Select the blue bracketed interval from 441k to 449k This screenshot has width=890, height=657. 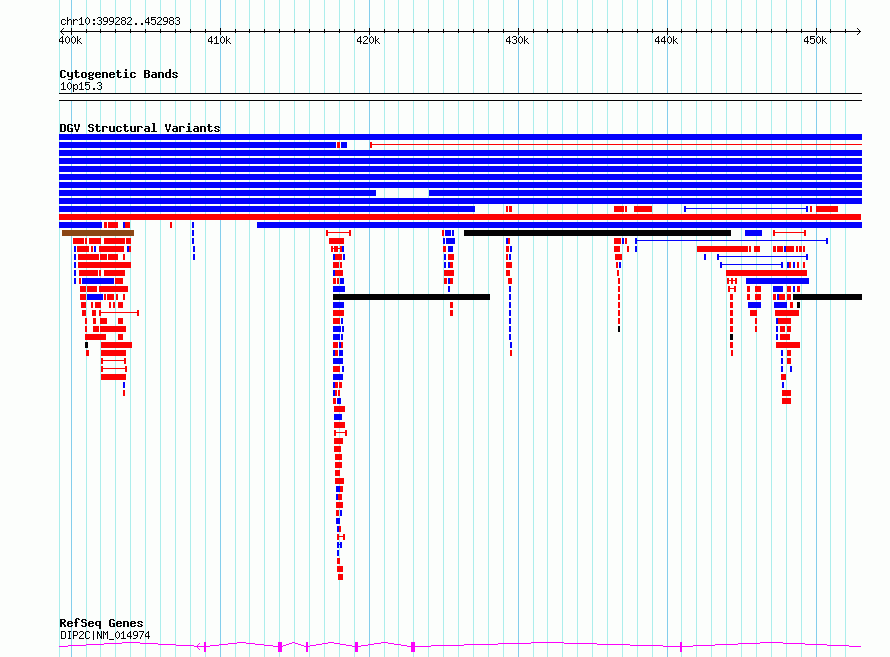point(746,209)
